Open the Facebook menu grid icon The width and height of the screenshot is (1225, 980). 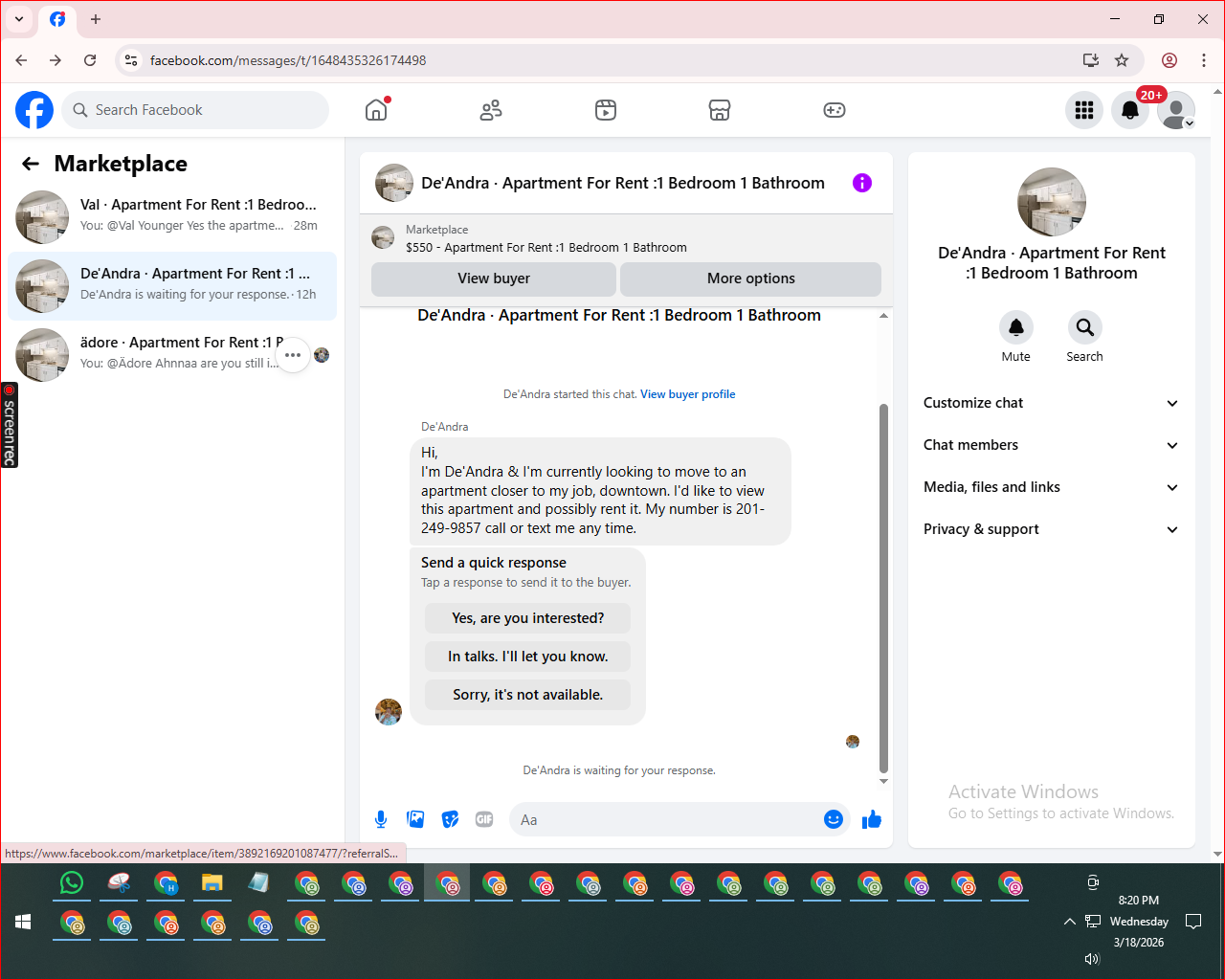pyautogui.click(x=1084, y=110)
